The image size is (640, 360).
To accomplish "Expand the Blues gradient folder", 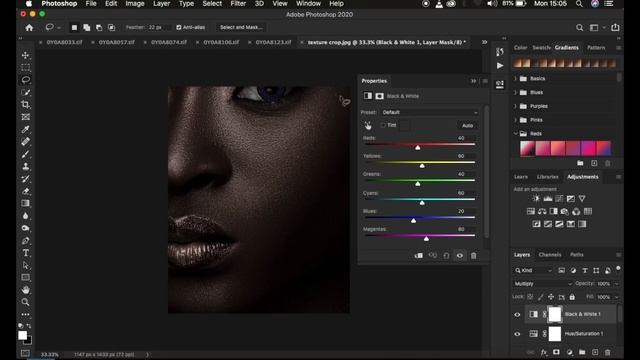I will [x=516, y=92].
